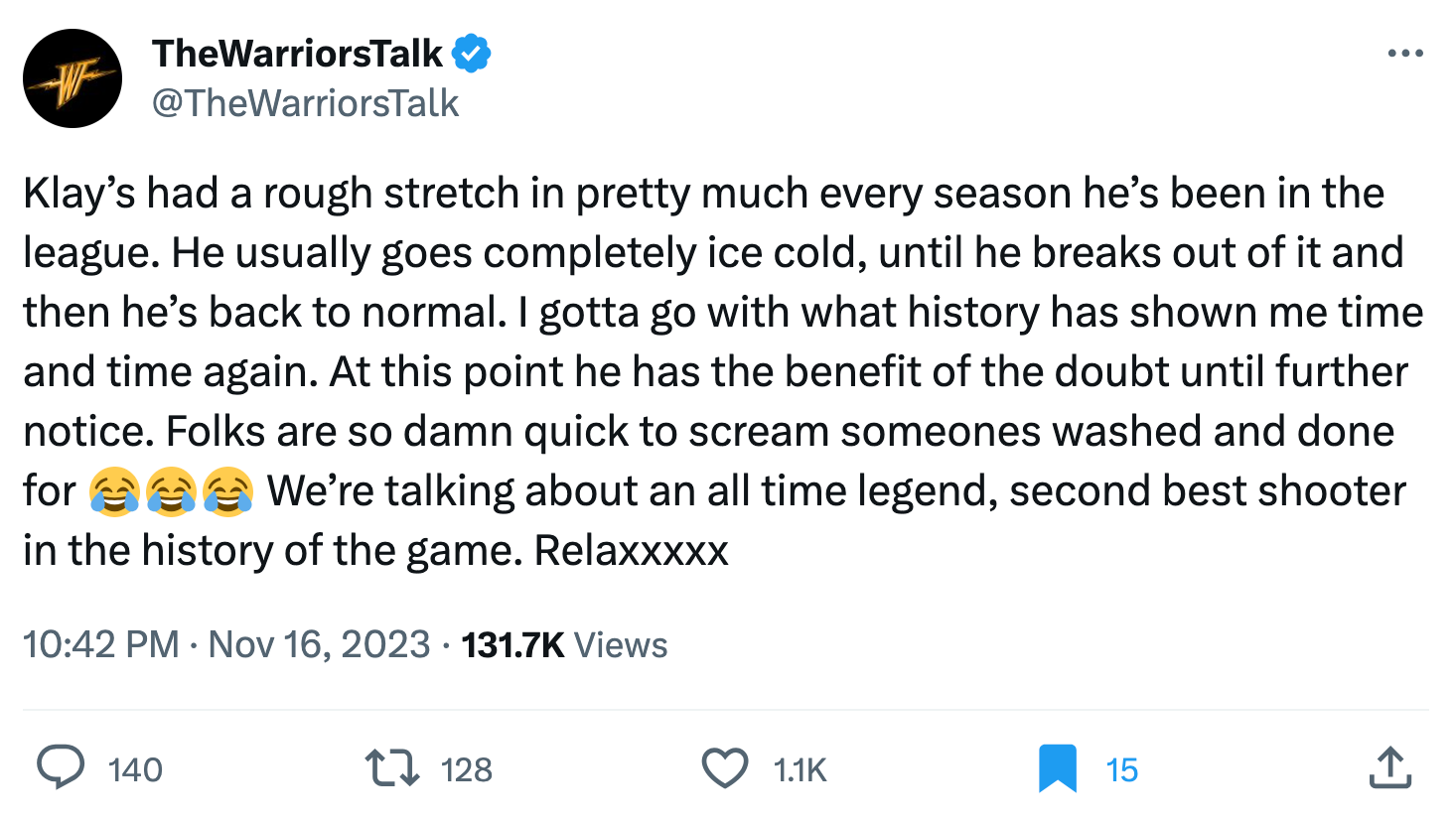Expand reply options under the comment icon
Screen dimensions: 1456x824
coord(63,767)
